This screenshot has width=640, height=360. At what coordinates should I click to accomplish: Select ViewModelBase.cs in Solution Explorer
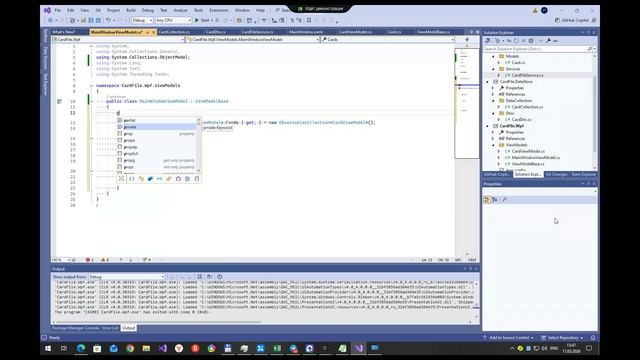click(x=528, y=164)
